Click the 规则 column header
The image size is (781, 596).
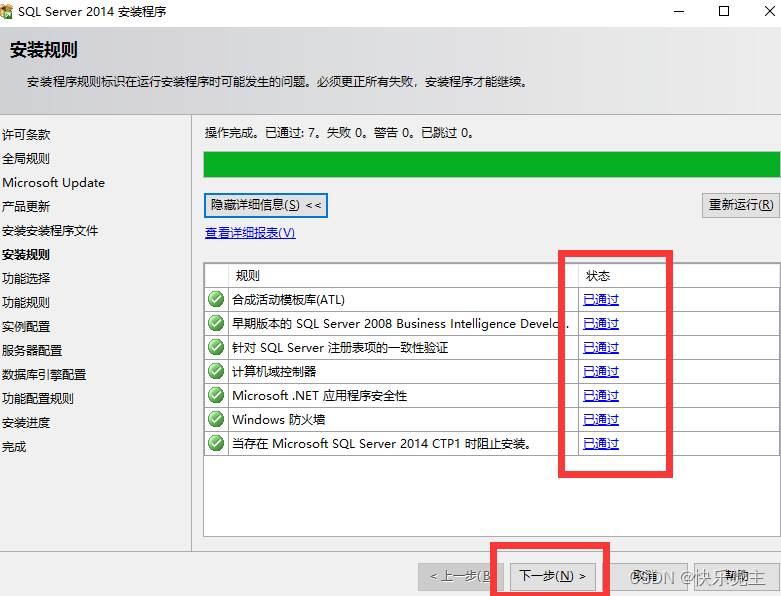point(248,275)
